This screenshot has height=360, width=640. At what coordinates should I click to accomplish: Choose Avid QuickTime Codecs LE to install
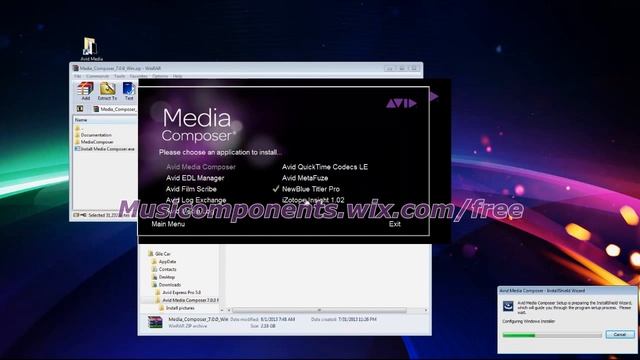[x=324, y=167]
